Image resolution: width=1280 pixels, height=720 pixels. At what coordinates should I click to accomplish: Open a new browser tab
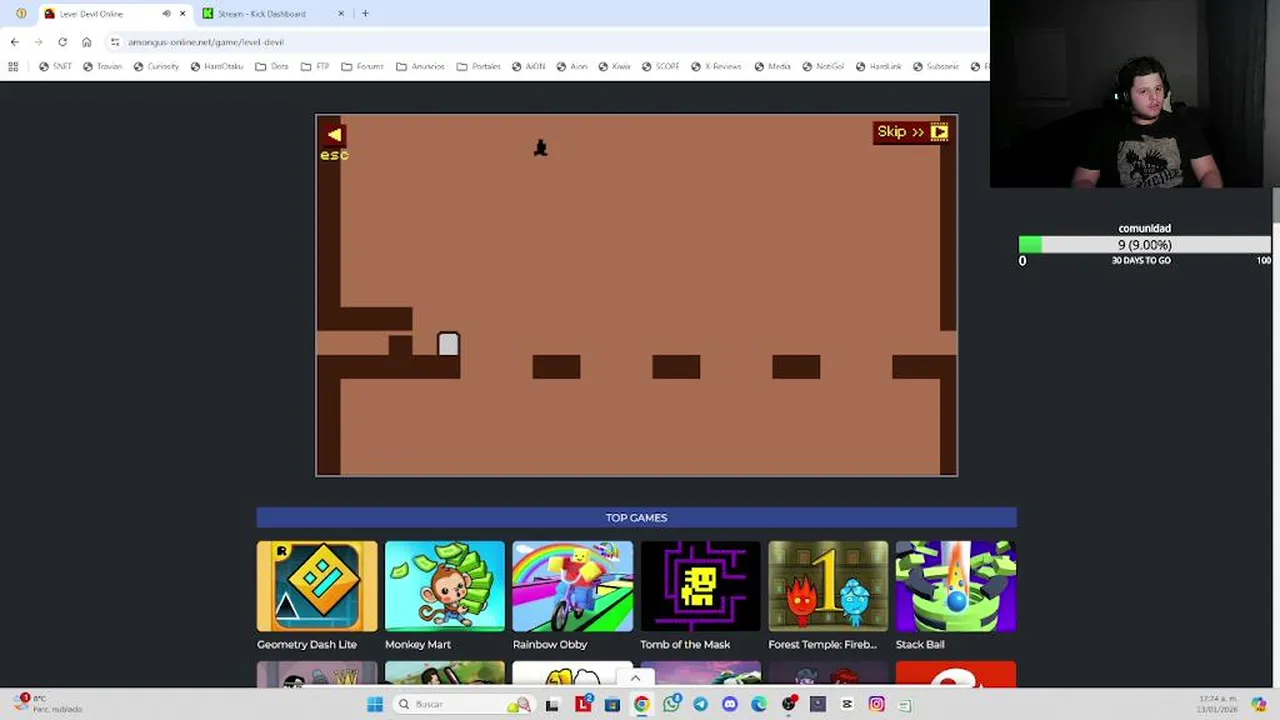coord(365,14)
